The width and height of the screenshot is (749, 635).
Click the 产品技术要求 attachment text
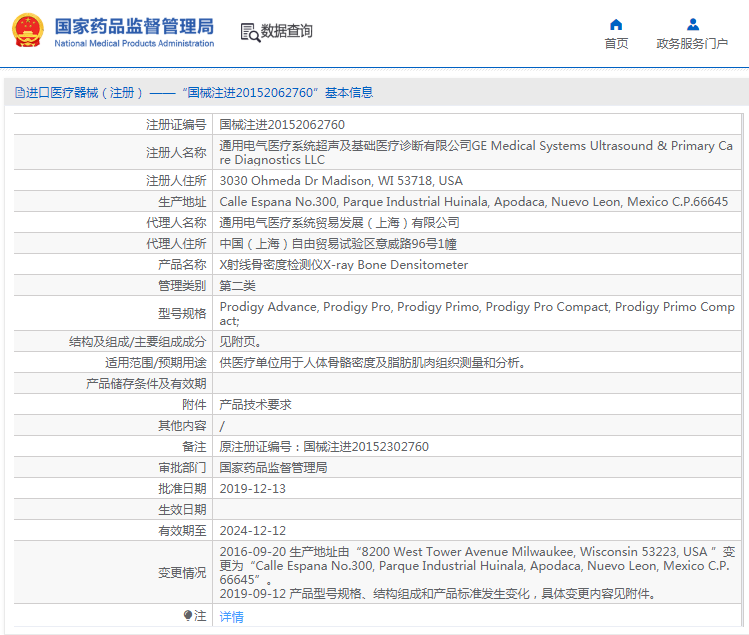[255, 405]
